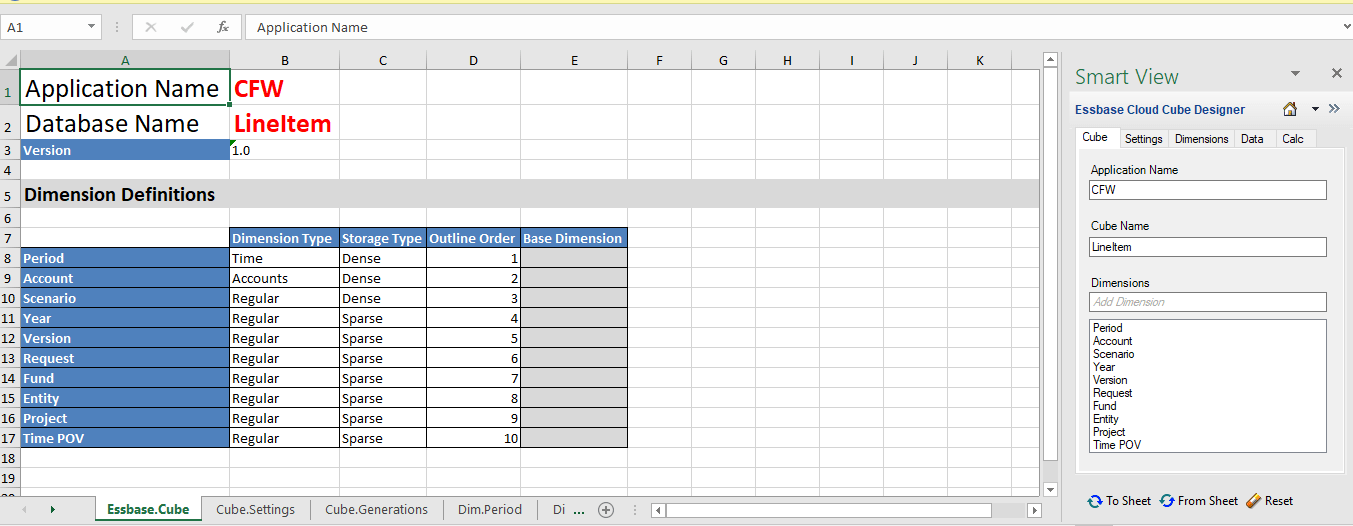Select Time POV in the Dimensions list
This screenshot has height=526, width=1353.
[x=1116, y=445]
